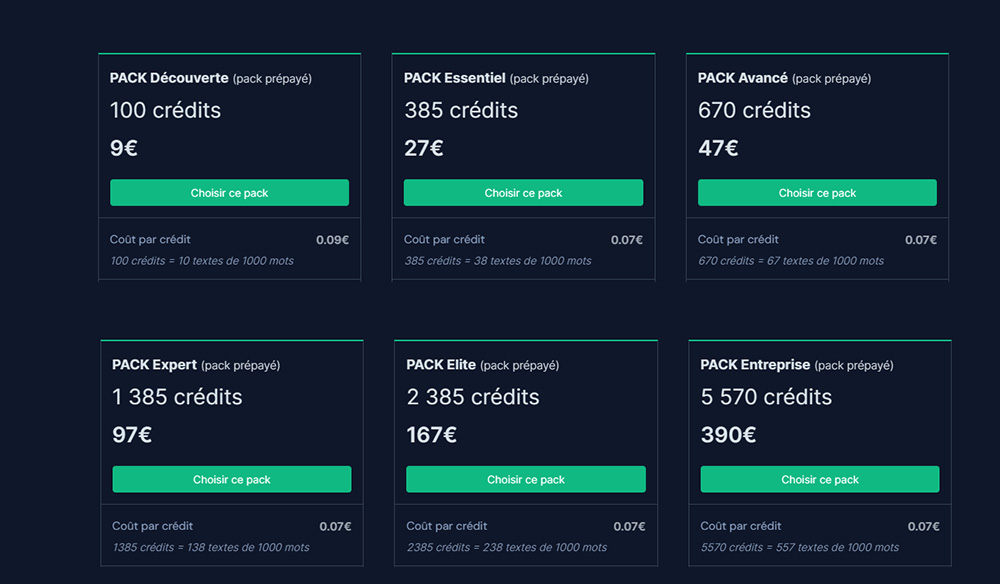Image resolution: width=1000 pixels, height=584 pixels.
Task: Click "1385 crédits = 138 textes" note
Action: coord(211,548)
